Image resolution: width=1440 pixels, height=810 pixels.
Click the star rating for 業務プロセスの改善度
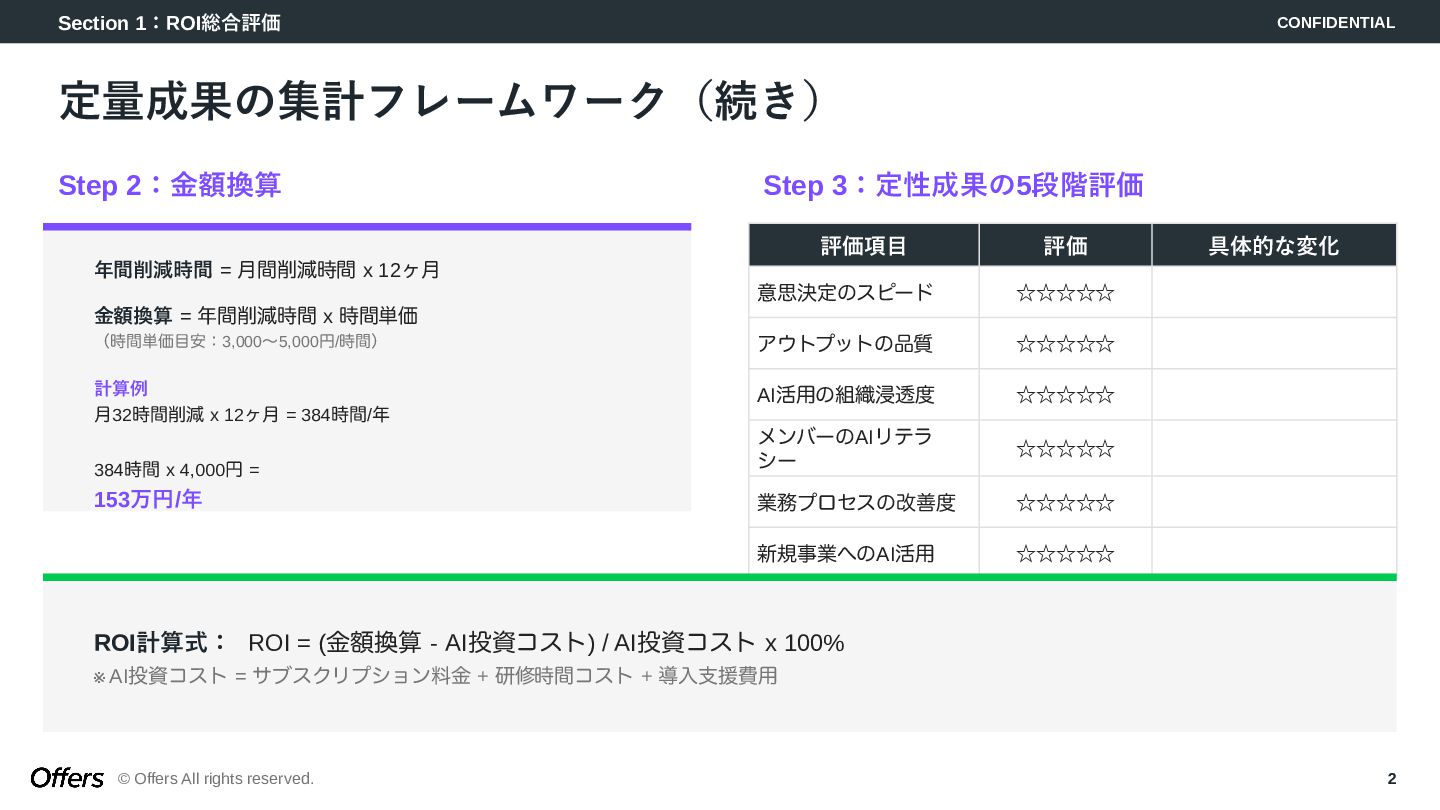point(1065,503)
